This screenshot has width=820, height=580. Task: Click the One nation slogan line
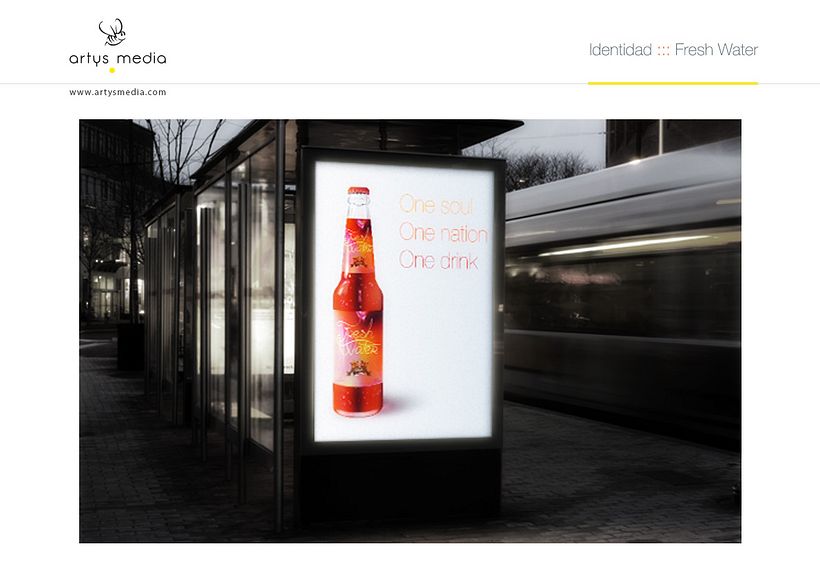443,233
